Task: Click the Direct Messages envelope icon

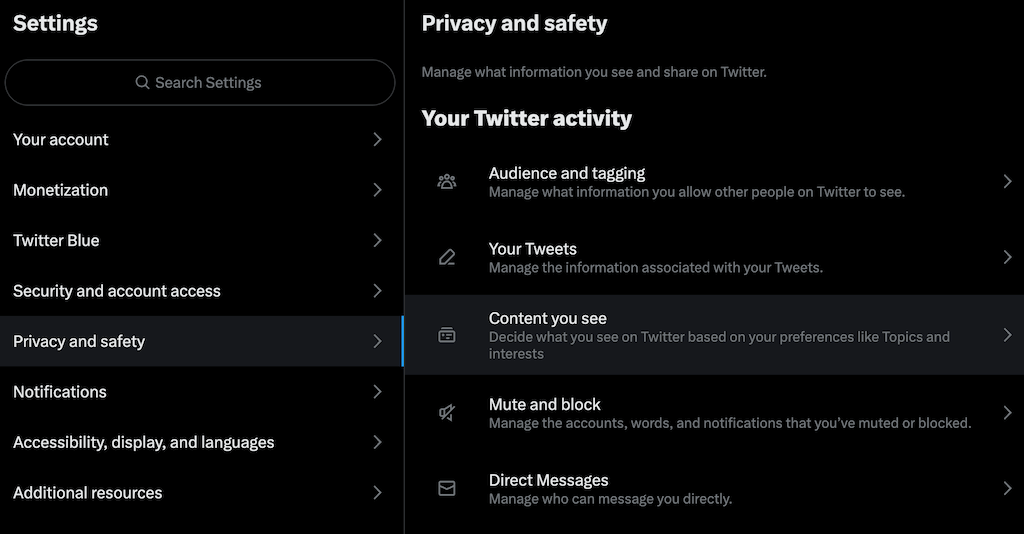Action: [x=447, y=488]
